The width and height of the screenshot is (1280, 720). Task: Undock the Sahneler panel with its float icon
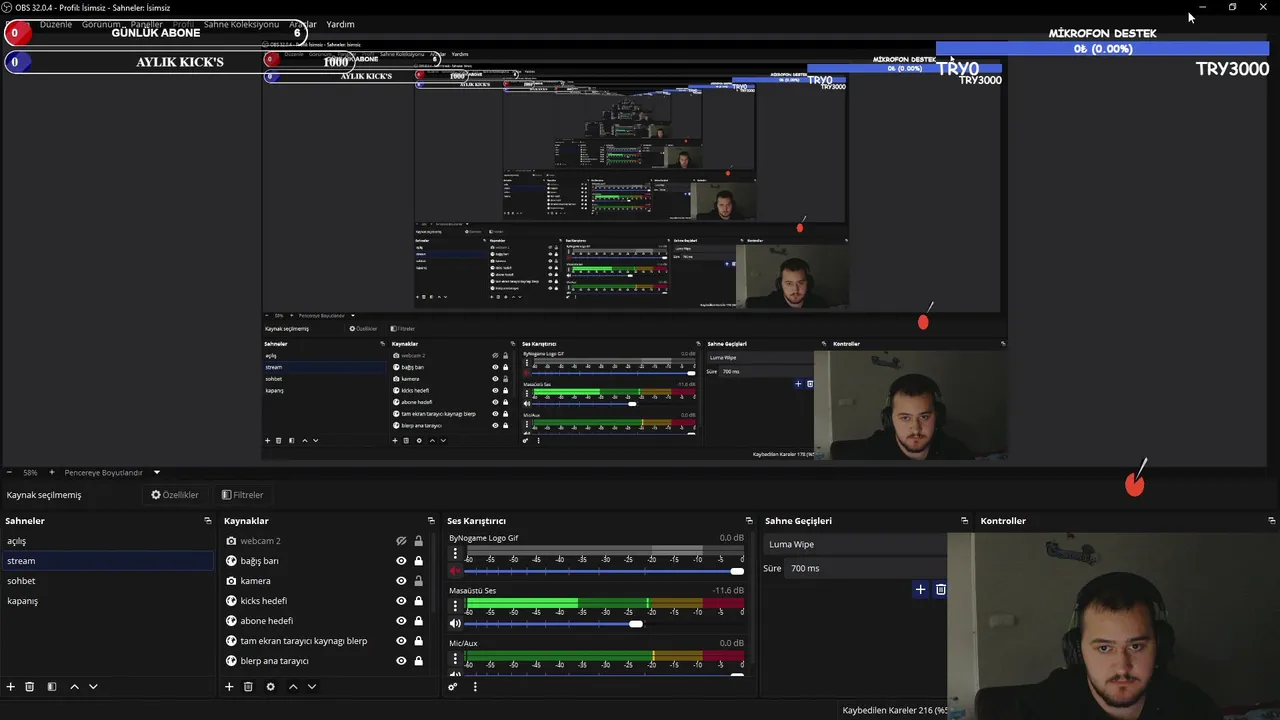(208, 521)
